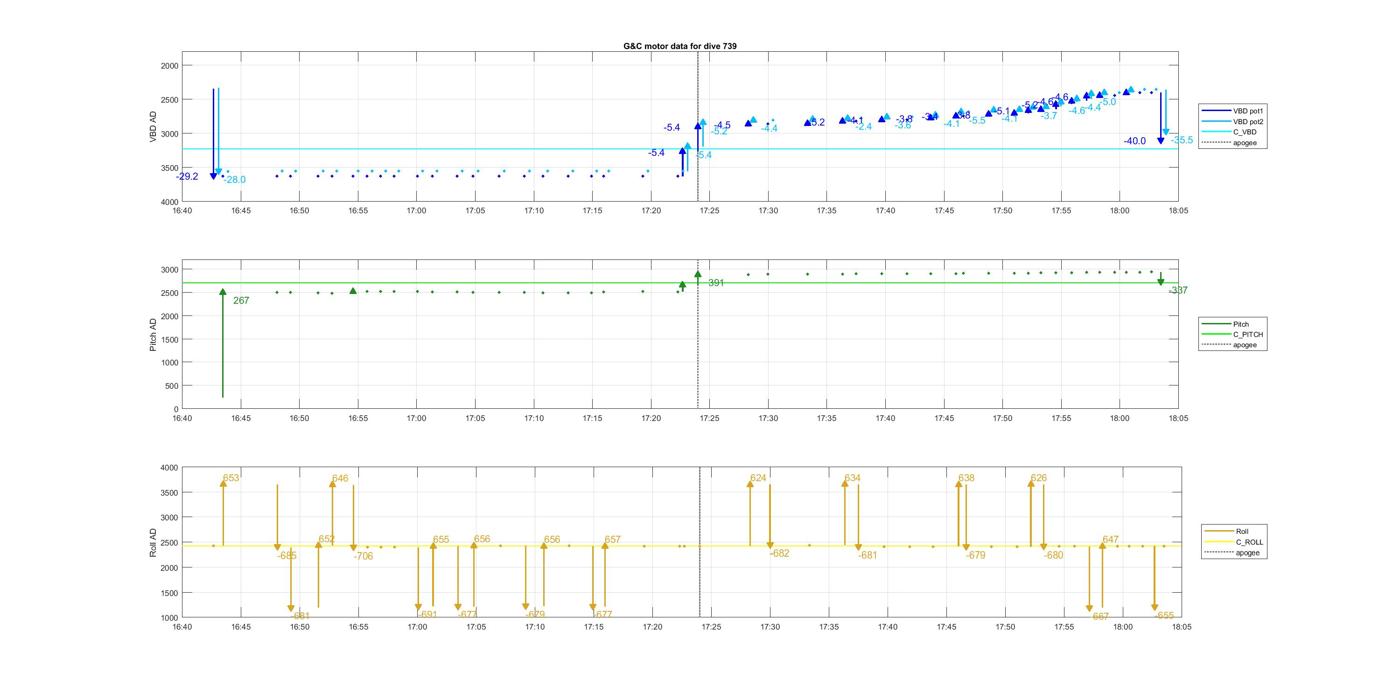The image size is (1400, 693).
Task: Click the "-655" roll data label
Action: 1163,616
